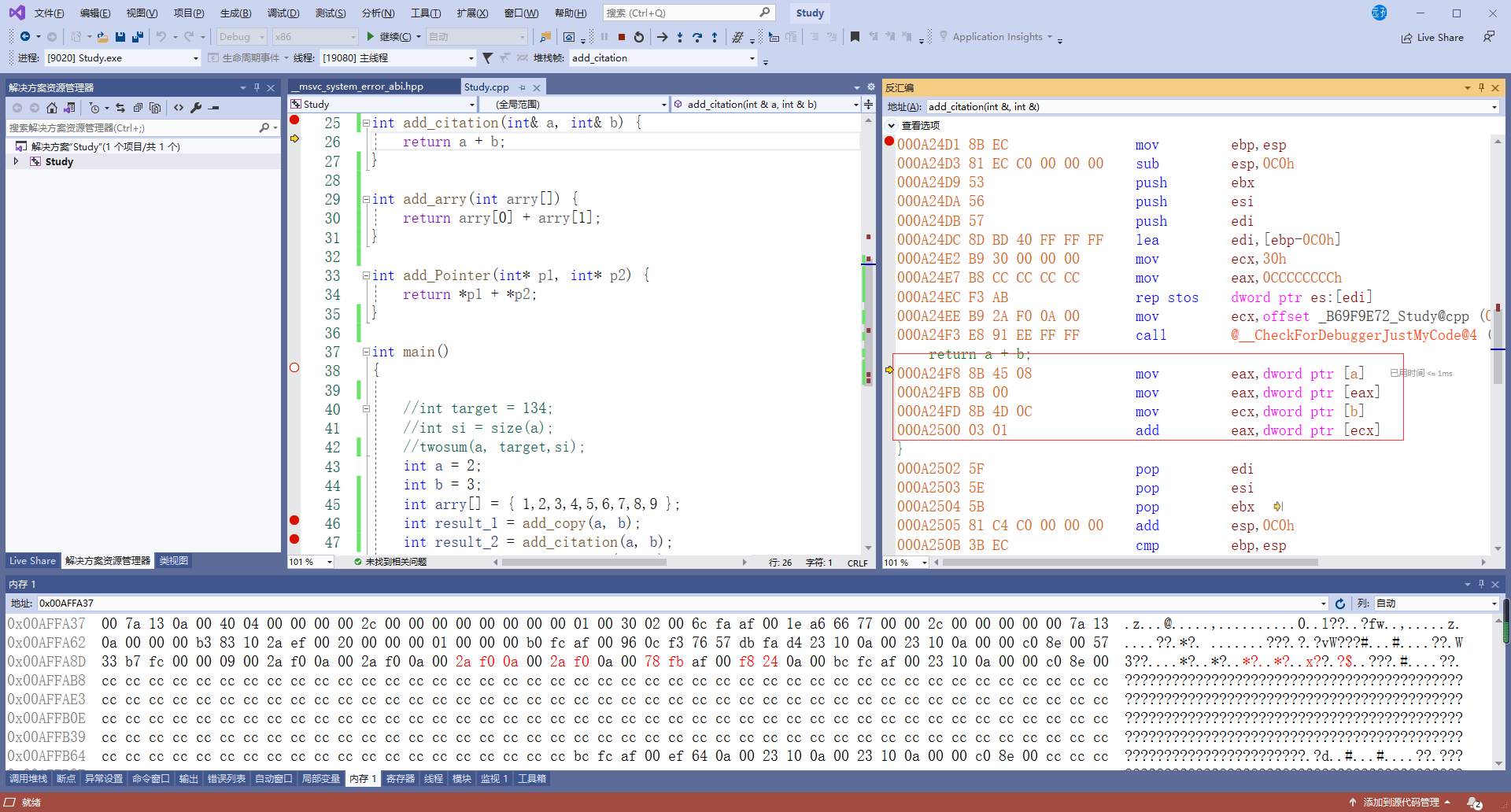Toggle the disabled breakpoint on line 38

coord(294,367)
